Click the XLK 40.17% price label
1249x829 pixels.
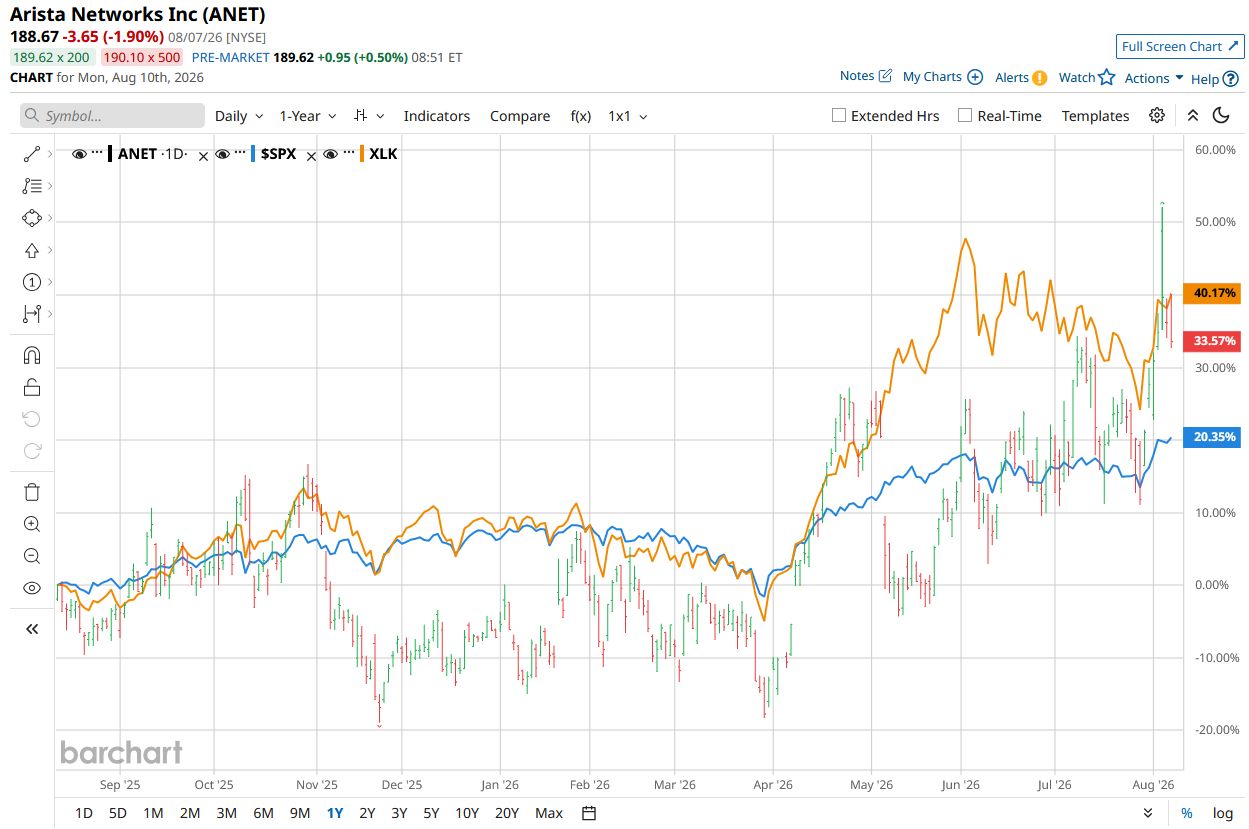[1211, 294]
